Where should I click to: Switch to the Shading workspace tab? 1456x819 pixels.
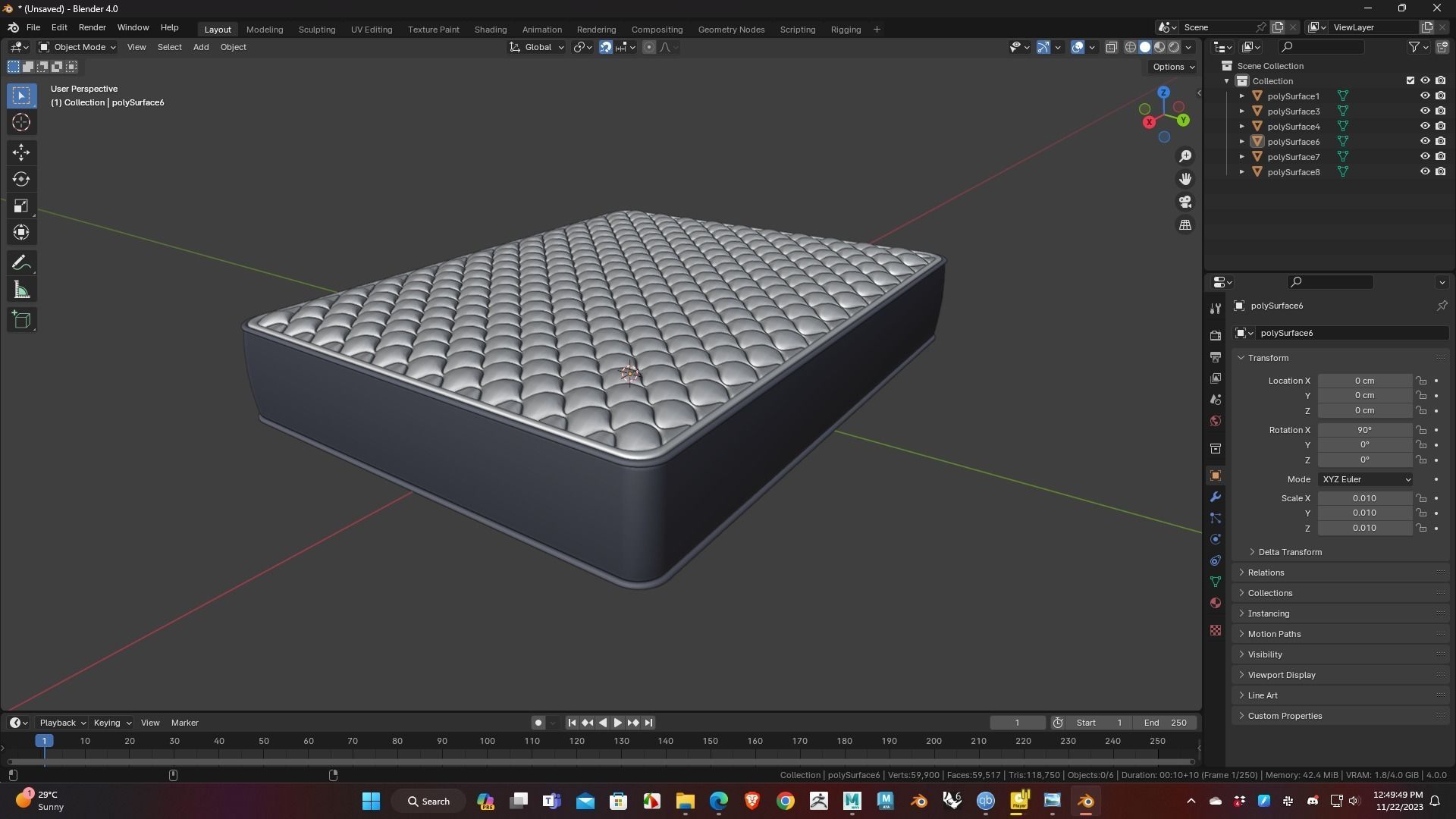click(491, 29)
